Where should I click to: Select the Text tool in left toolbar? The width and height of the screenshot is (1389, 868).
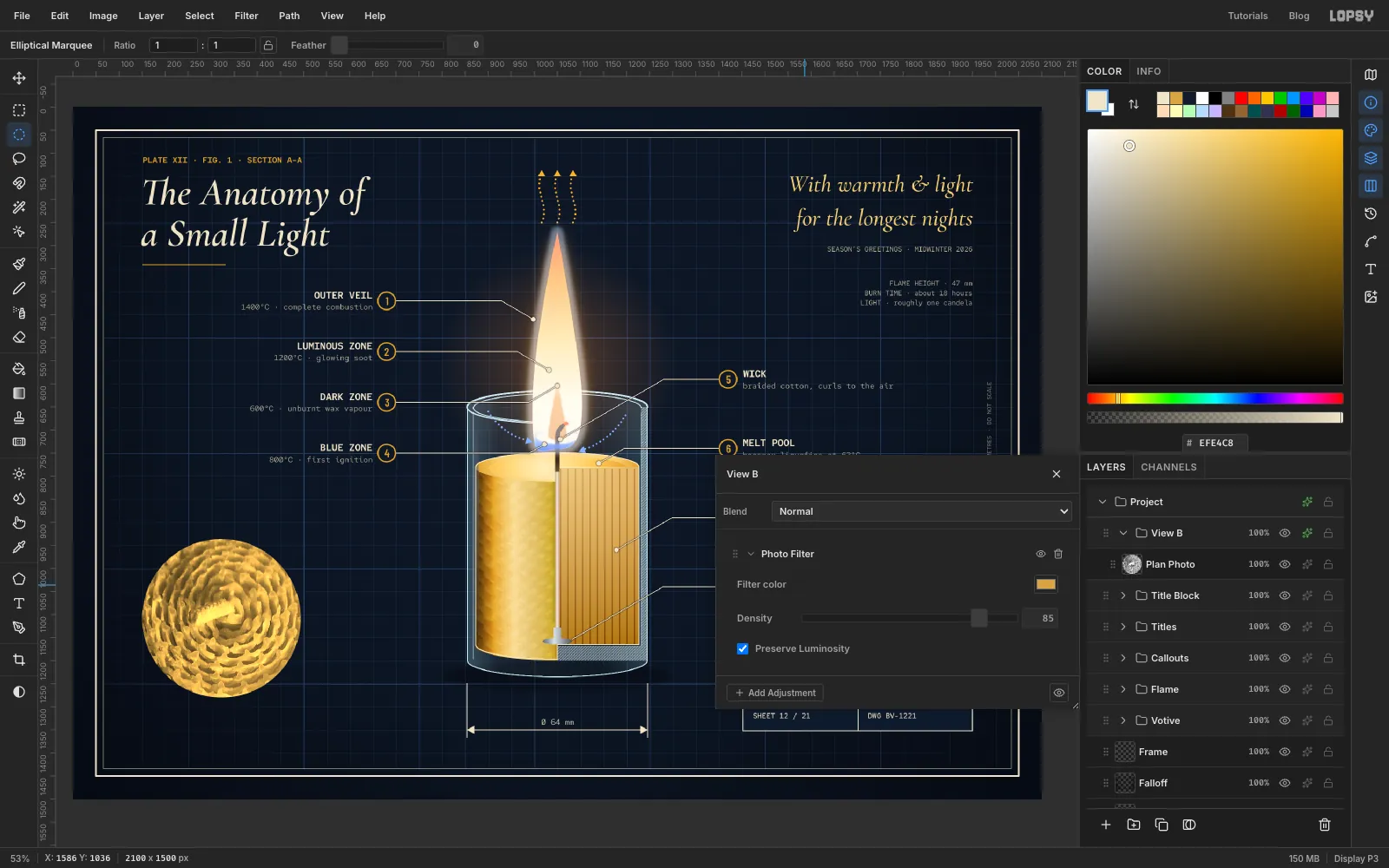coord(19,603)
